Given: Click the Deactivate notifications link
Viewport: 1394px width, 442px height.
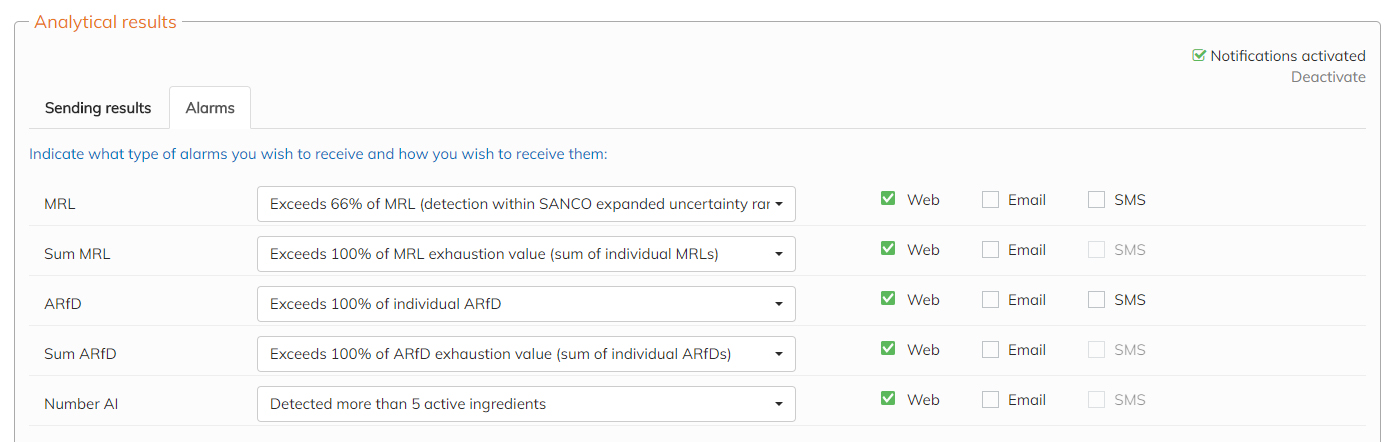Looking at the screenshot, I should point(1327,77).
